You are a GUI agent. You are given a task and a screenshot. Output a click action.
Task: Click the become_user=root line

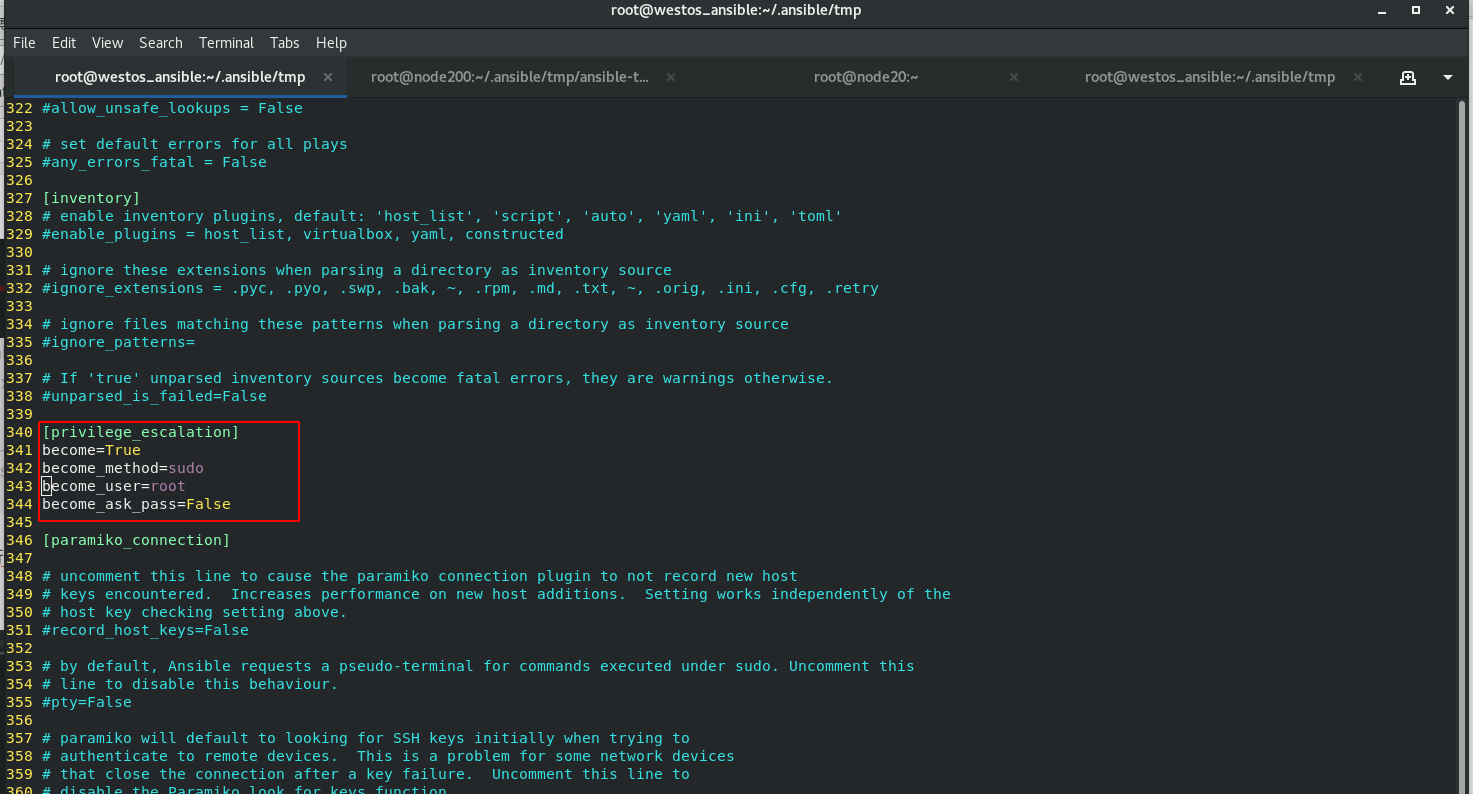(114, 486)
